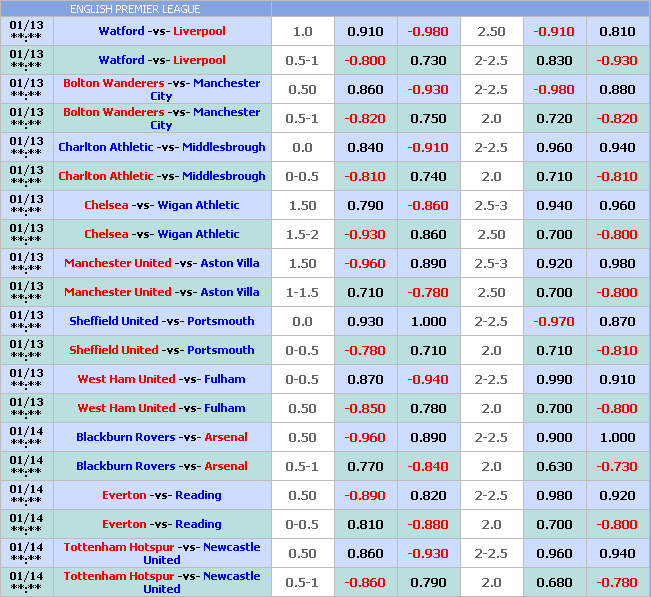
Task: Choose 0.630 odds in Blackburn 0.5-1 handicap row
Action: (554, 467)
